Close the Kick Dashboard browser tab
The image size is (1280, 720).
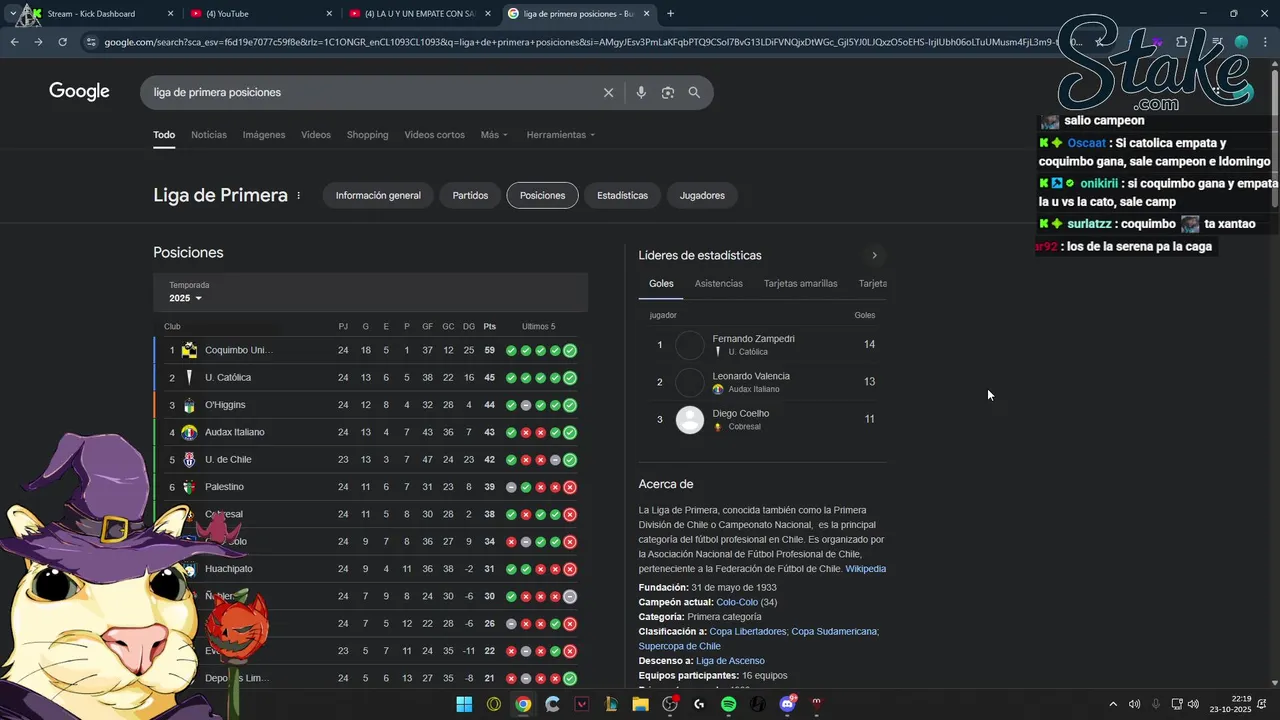(x=170, y=14)
